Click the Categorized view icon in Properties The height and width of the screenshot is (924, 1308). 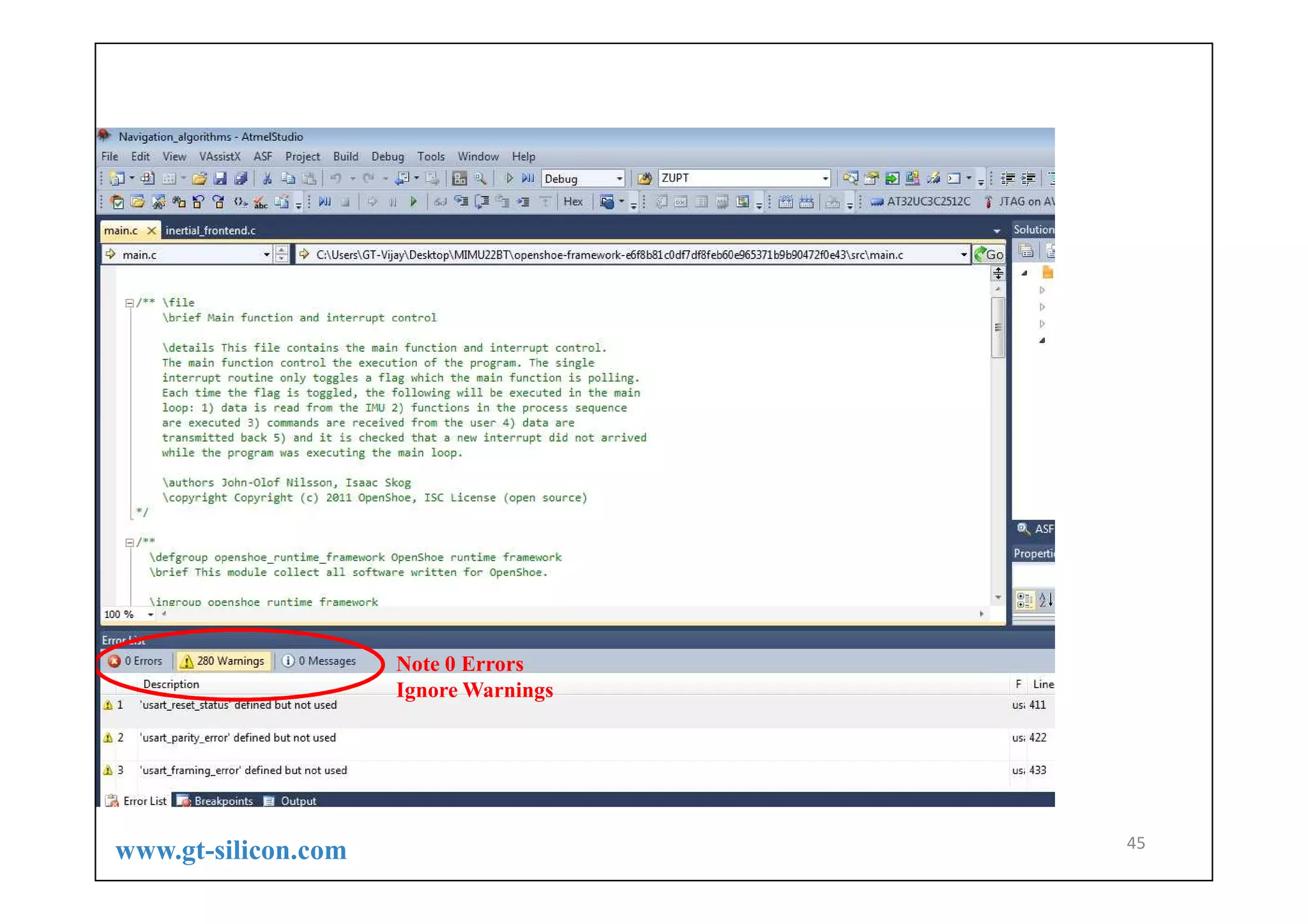click(x=1024, y=600)
